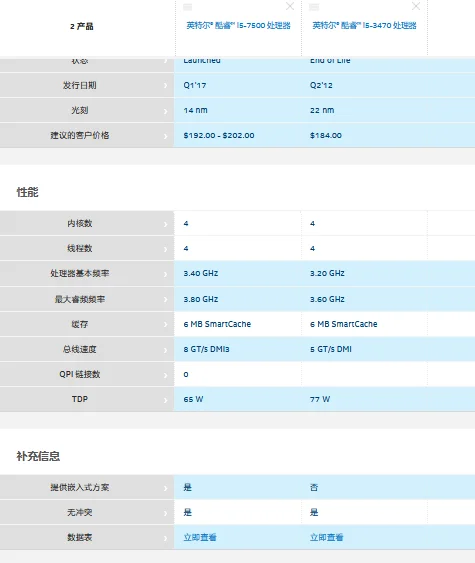Click the 8 GT/s DMI3 bus speed value
This screenshot has width=475, height=563.
coord(206,349)
